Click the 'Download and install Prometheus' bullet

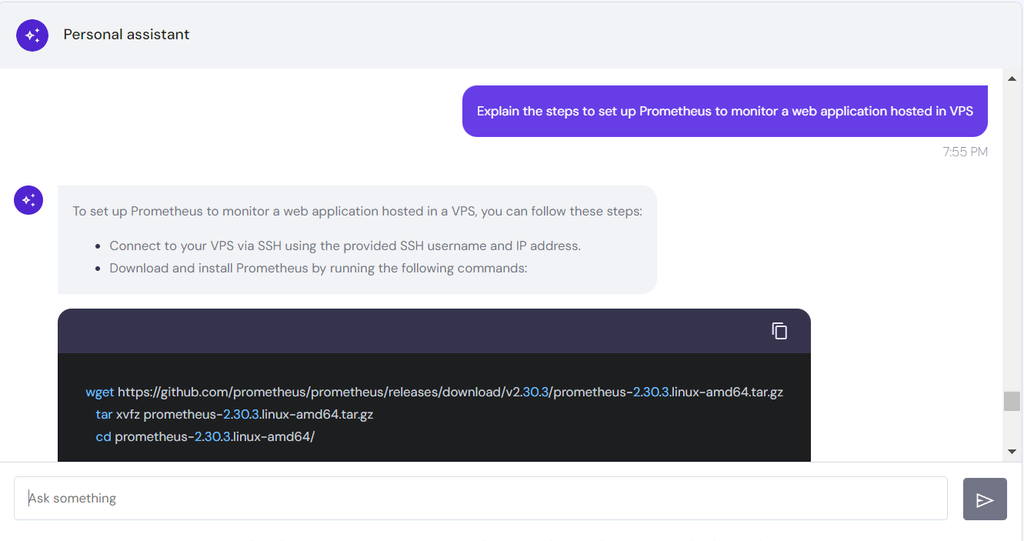point(318,268)
